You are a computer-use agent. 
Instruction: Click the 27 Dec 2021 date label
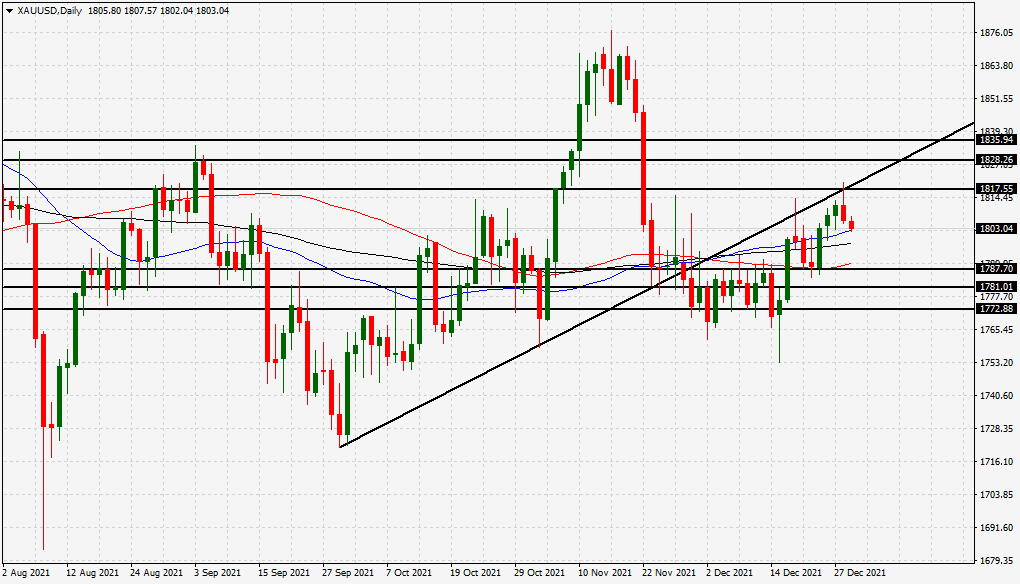click(859, 573)
